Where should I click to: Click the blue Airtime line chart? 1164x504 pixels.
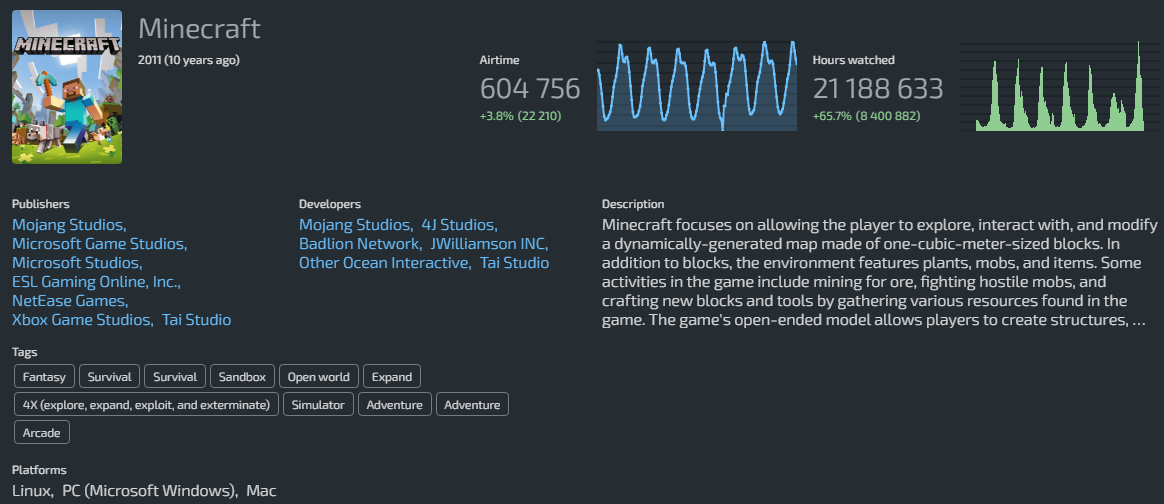click(x=697, y=86)
